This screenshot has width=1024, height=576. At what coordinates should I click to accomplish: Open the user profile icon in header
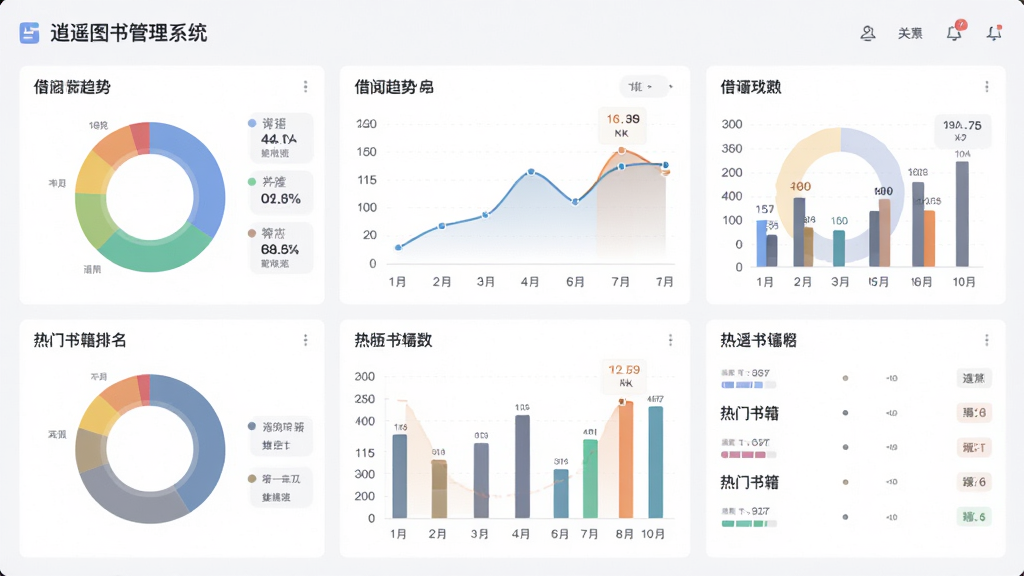(867, 33)
